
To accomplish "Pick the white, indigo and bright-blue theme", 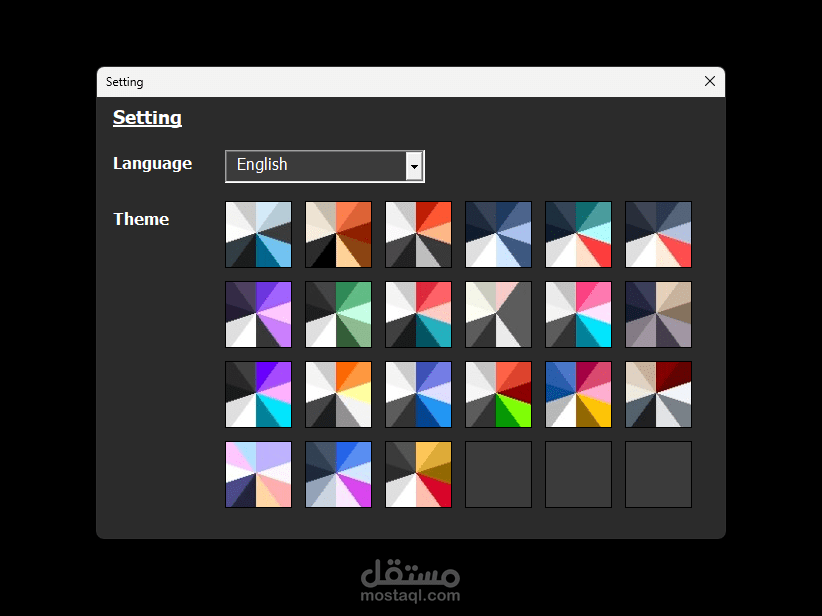I will 418,394.
